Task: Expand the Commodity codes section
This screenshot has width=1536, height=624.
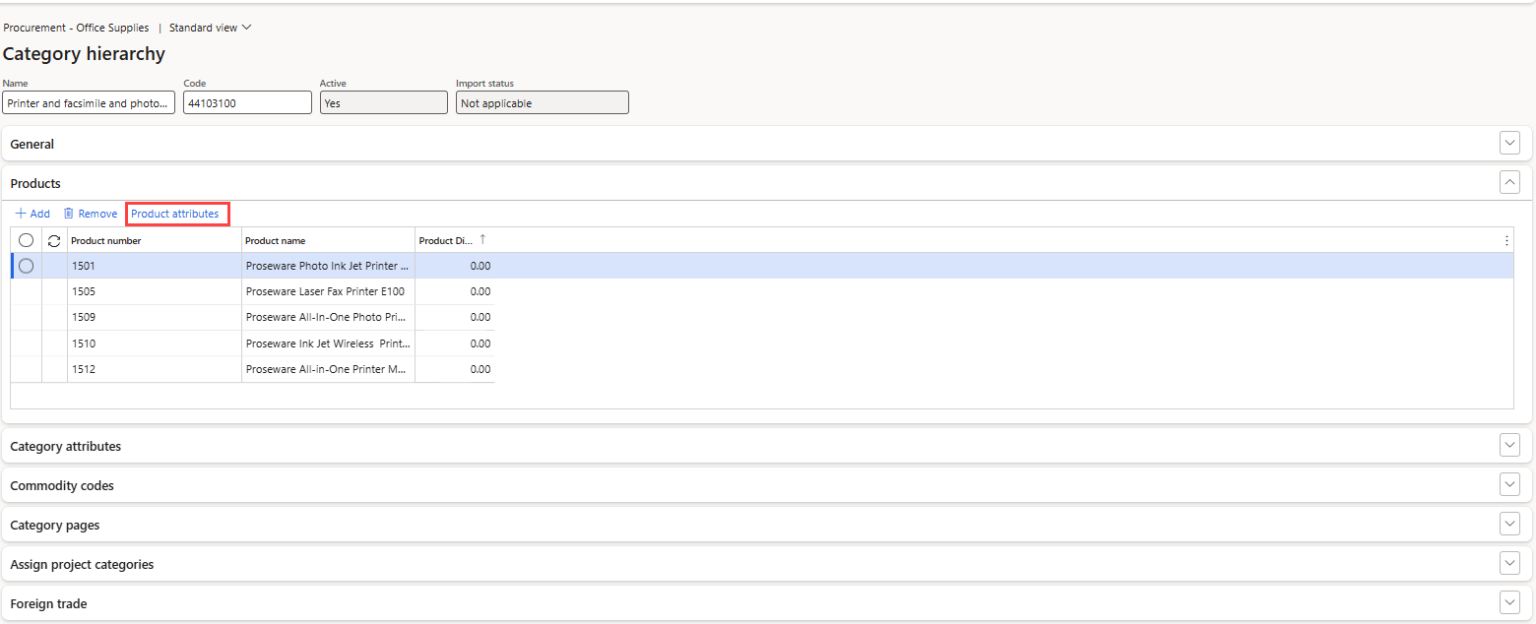Action: click(x=1509, y=484)
